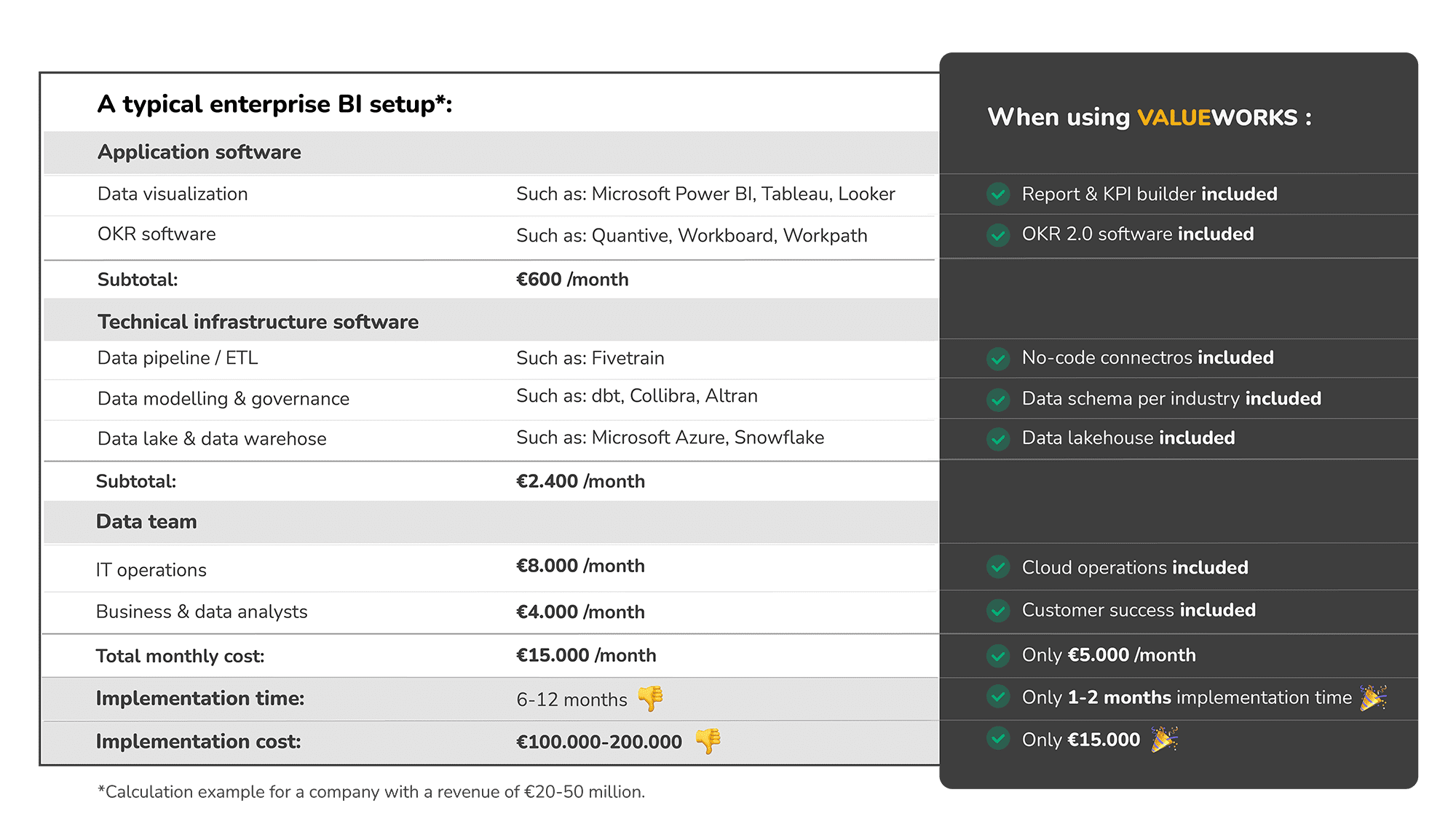Click the thumbs-down icon beside €100.000-200.000

coord(708,741)
